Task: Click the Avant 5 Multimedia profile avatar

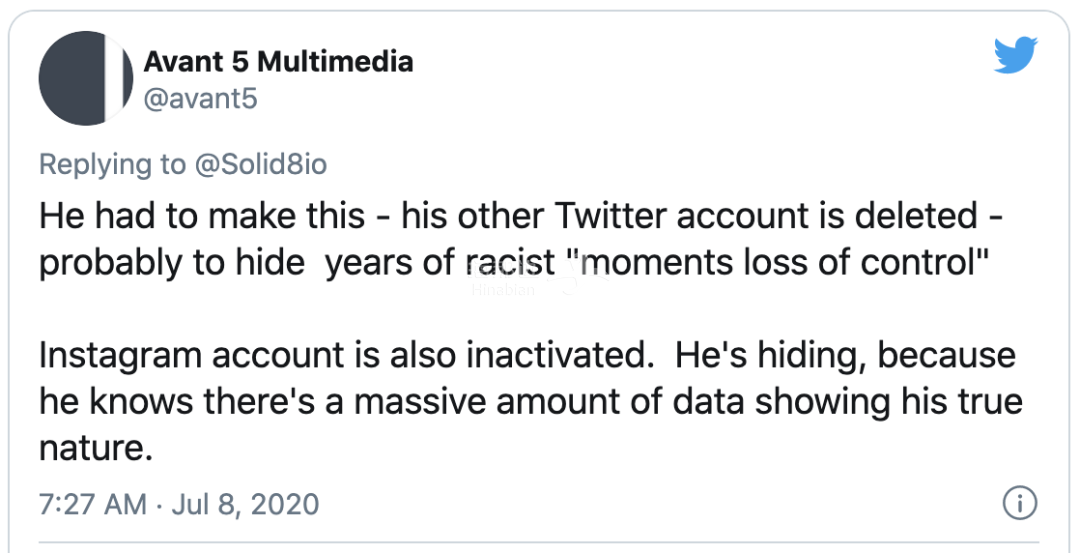Action: click(85, 78)
